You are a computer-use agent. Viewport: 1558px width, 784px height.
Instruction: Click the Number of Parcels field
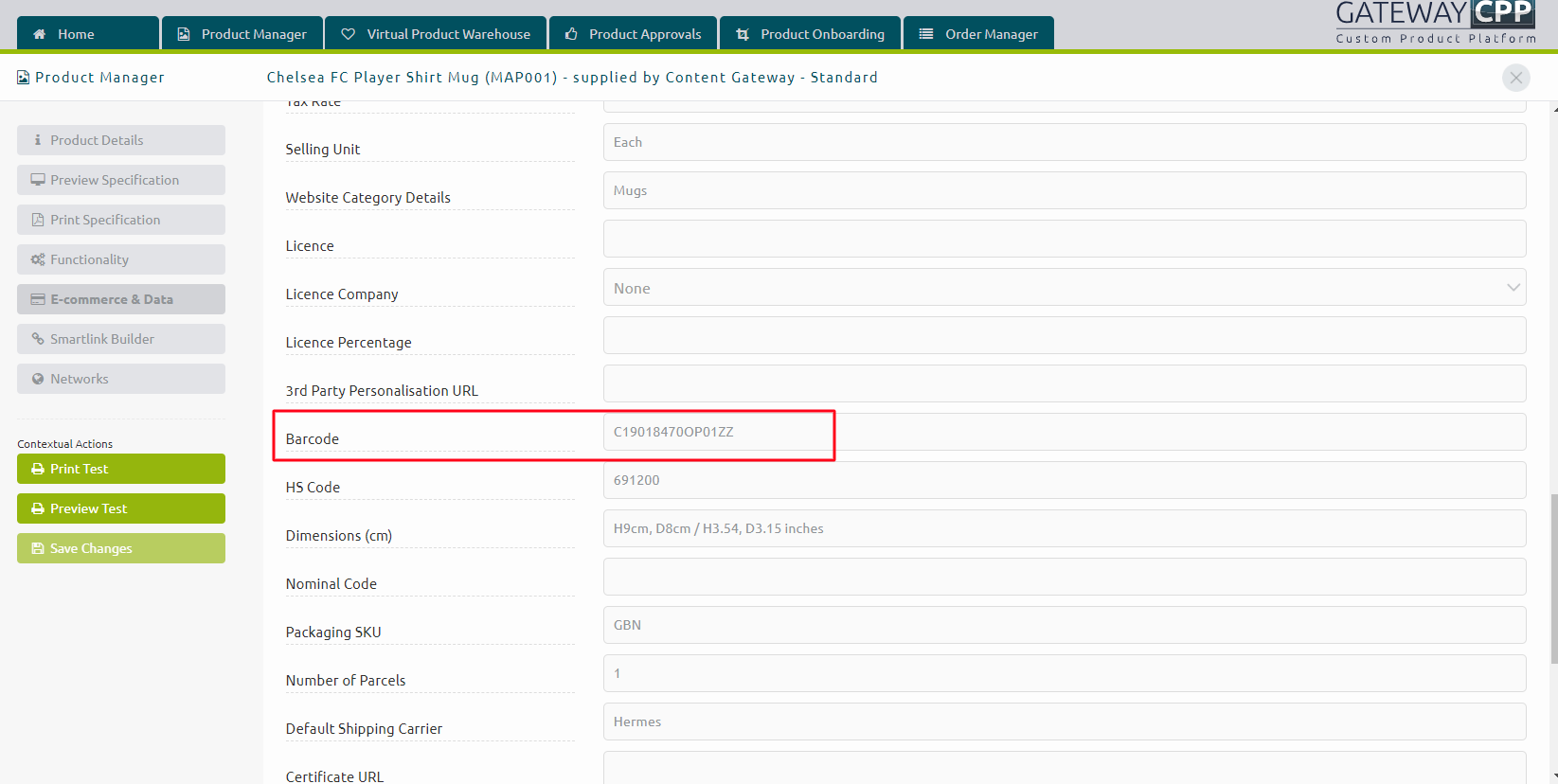(x=1065, y=673)
